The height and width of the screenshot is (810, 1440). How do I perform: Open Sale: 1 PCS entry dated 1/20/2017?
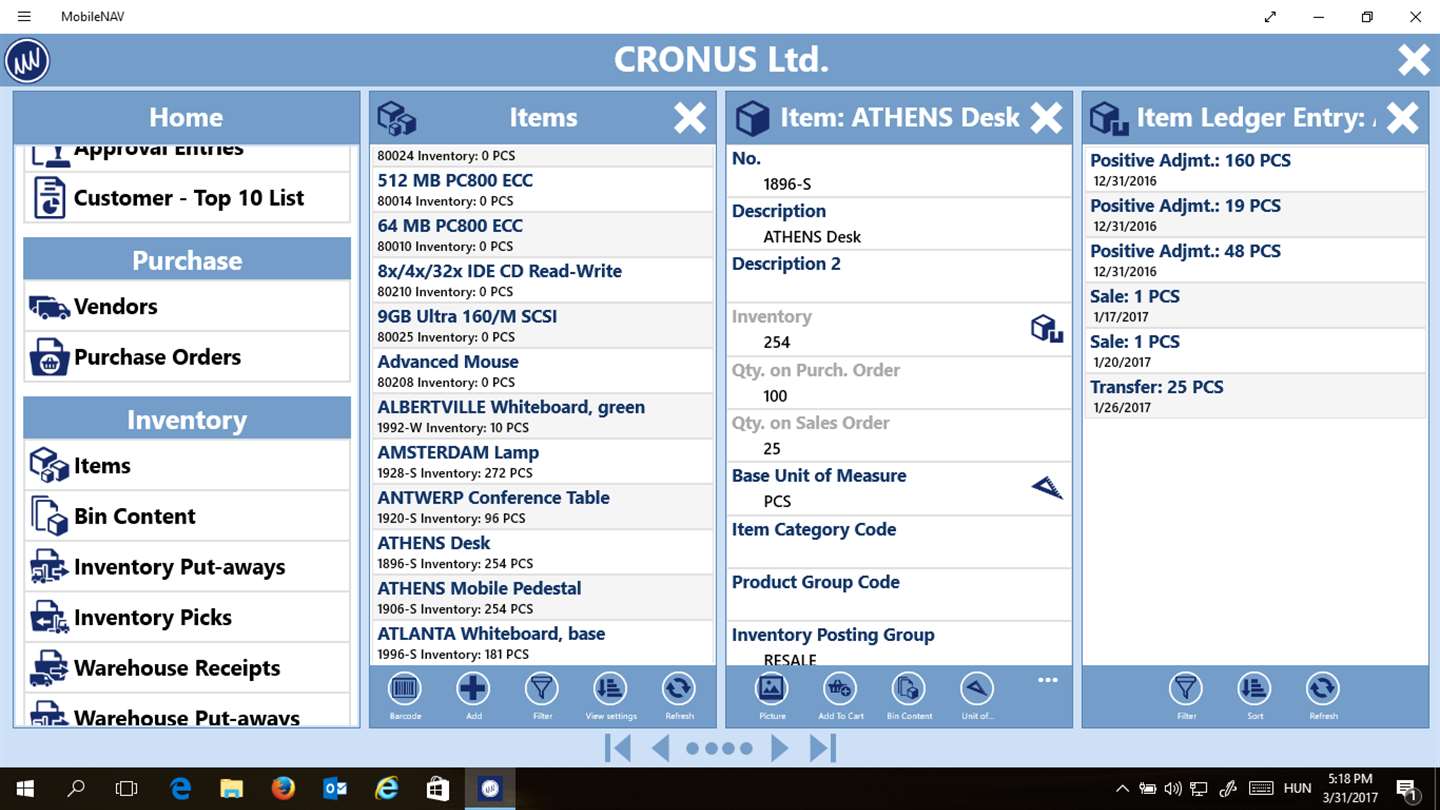click(x=1255, y=350)
